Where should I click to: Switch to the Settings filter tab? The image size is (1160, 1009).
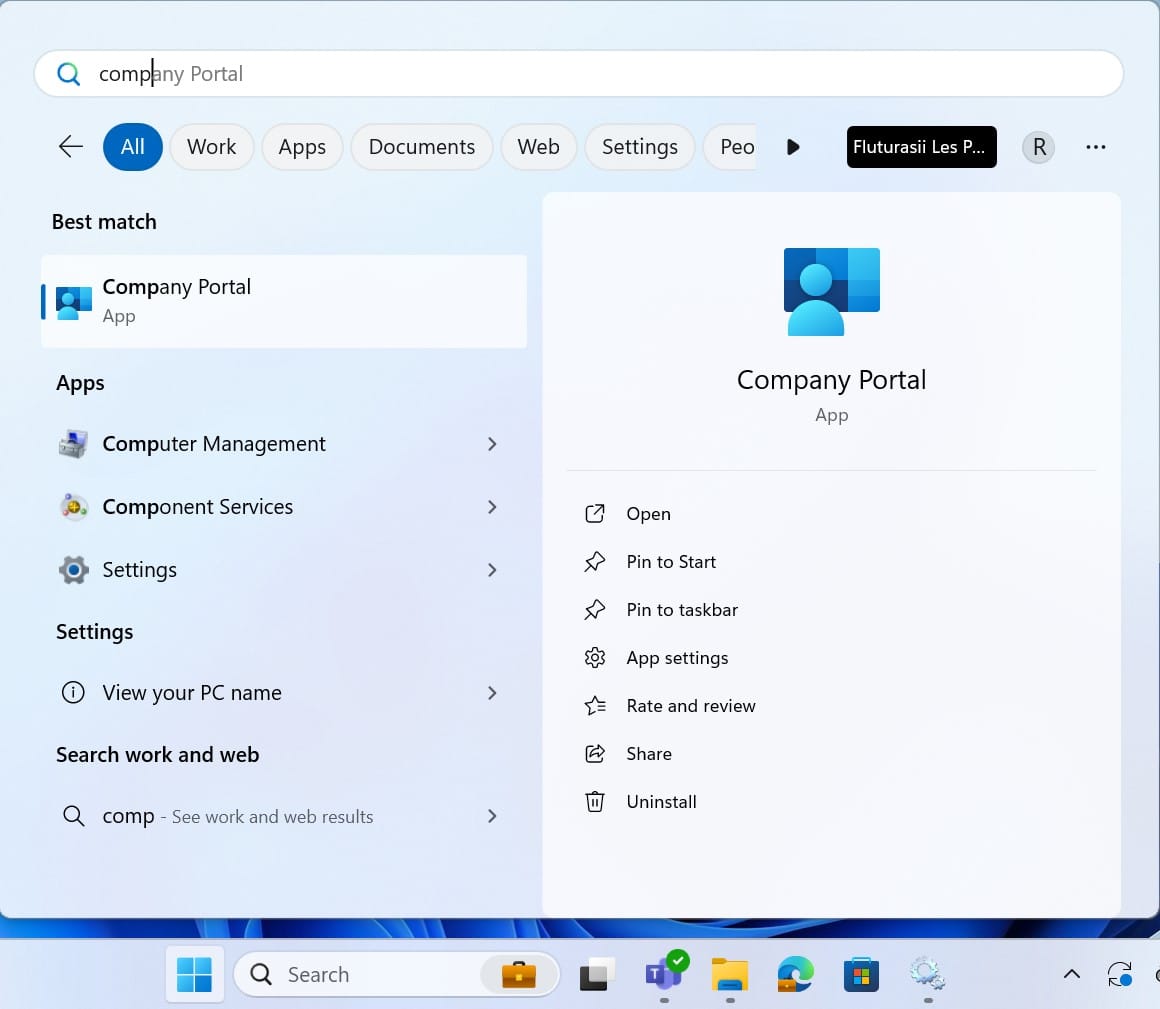pyautogui.click(x=640, y=146)
